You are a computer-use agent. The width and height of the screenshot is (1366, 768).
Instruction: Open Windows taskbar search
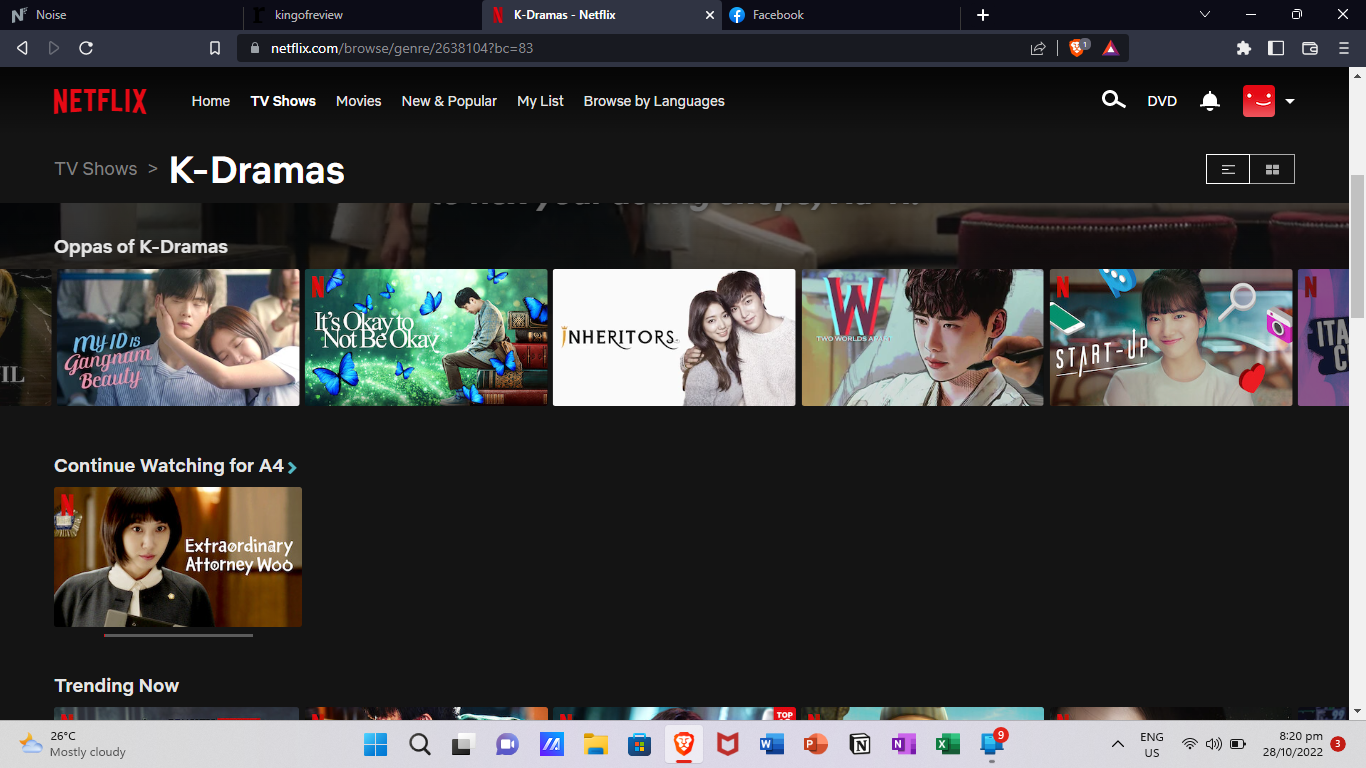pyautogui.click(x=420, y=744)
